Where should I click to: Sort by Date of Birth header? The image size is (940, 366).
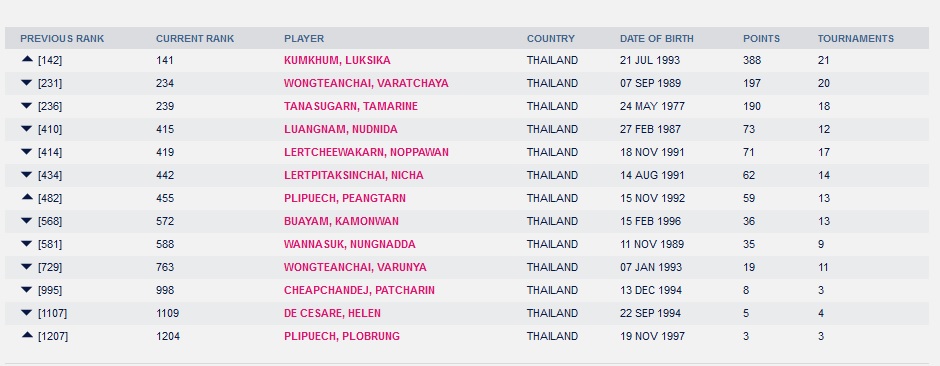656,38
